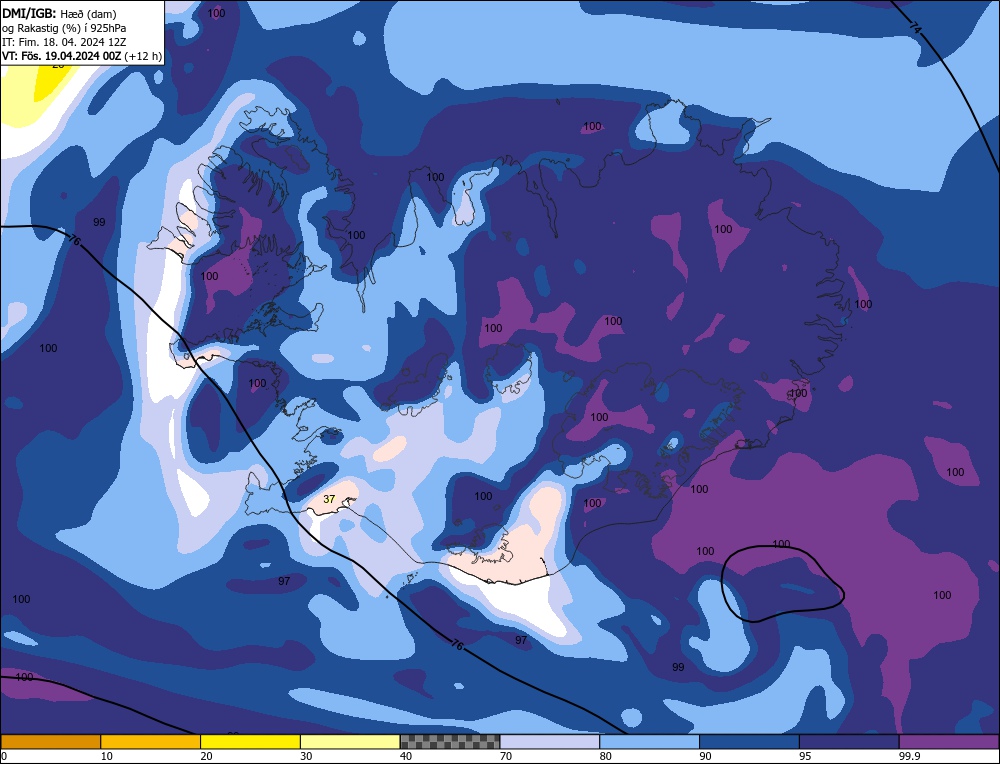The height and width of the screenshot is (764, 1000).
Task: Click the pale yellow 30–40 legend swatch
Action: [x=350, y=741]
